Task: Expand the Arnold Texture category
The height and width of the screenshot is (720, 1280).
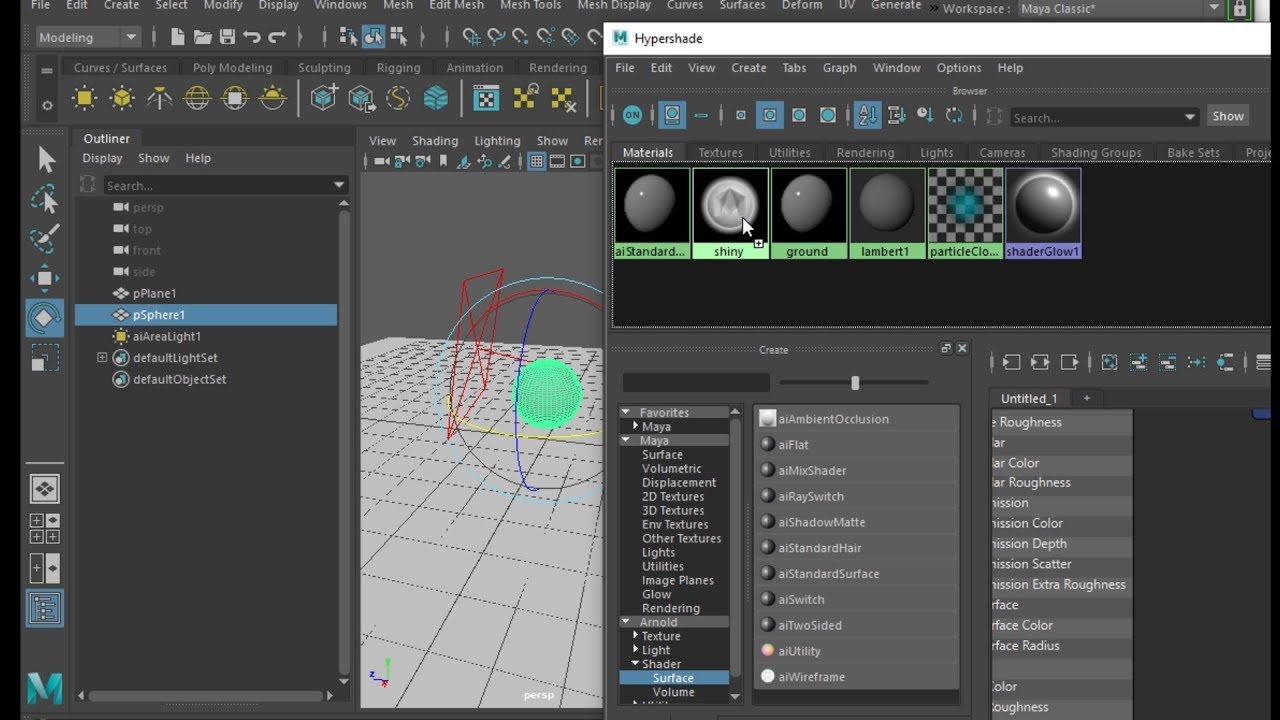Action: [635, 636]
